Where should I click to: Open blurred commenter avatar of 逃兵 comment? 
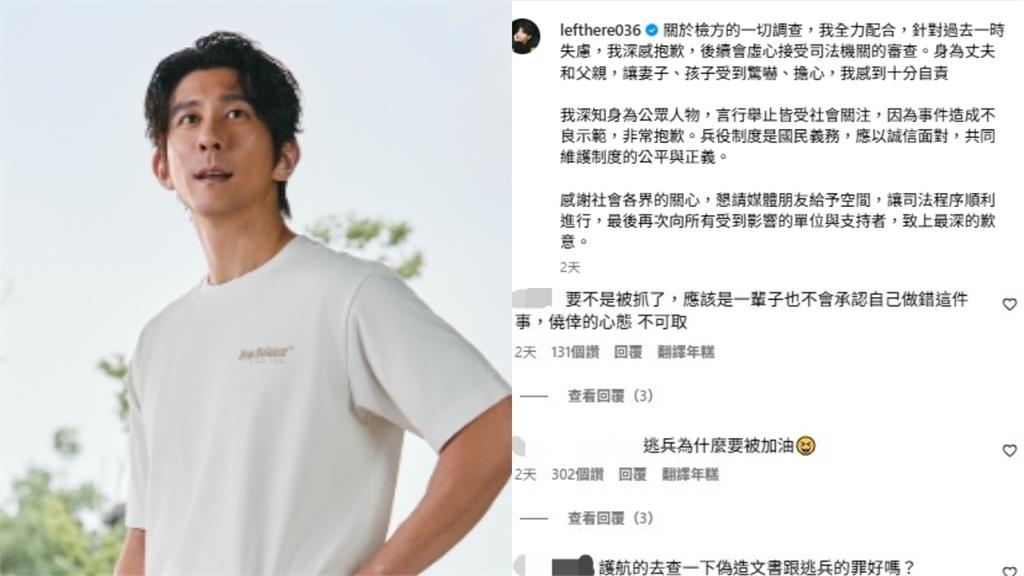coord(520,446)
